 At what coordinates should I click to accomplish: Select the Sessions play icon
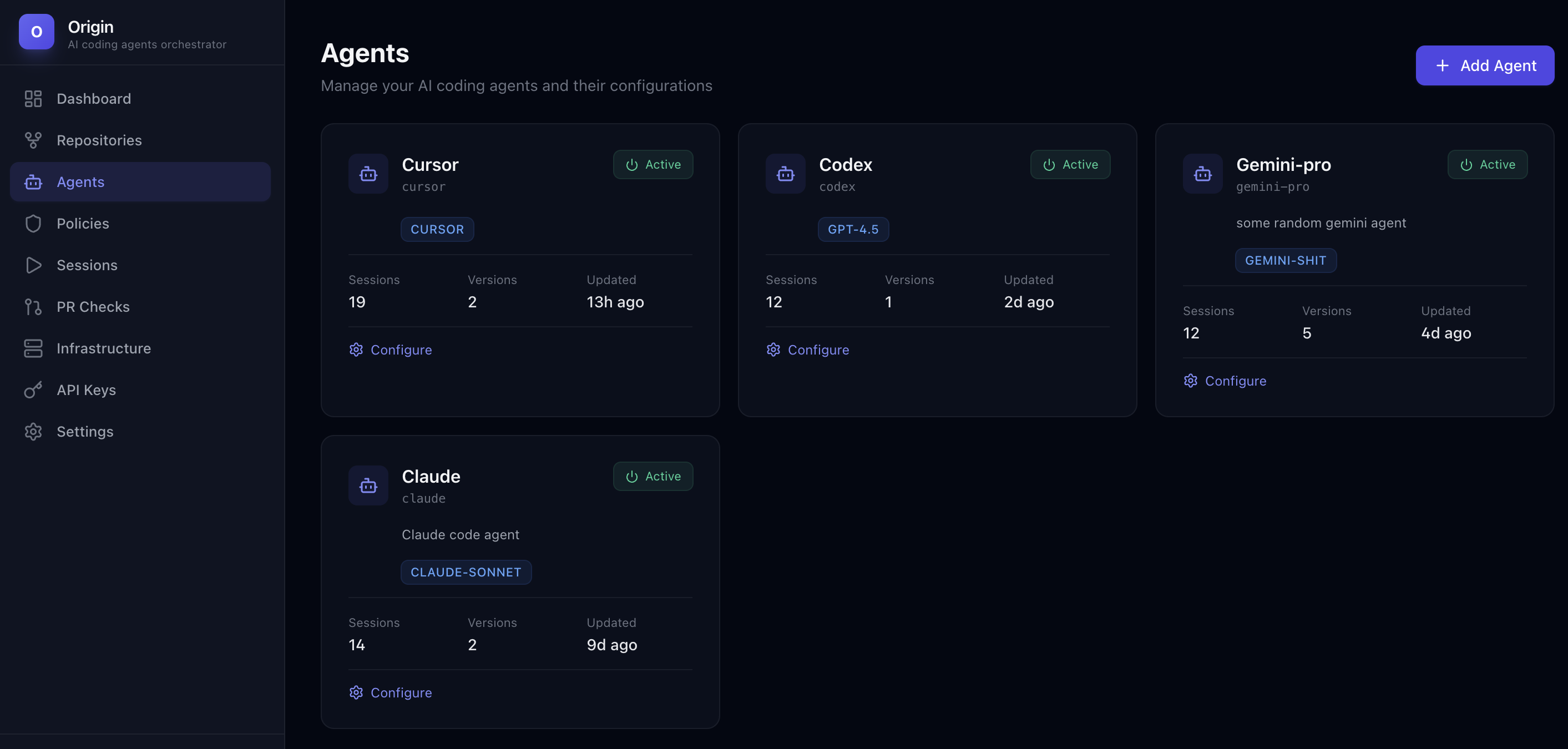coord(33,265)
